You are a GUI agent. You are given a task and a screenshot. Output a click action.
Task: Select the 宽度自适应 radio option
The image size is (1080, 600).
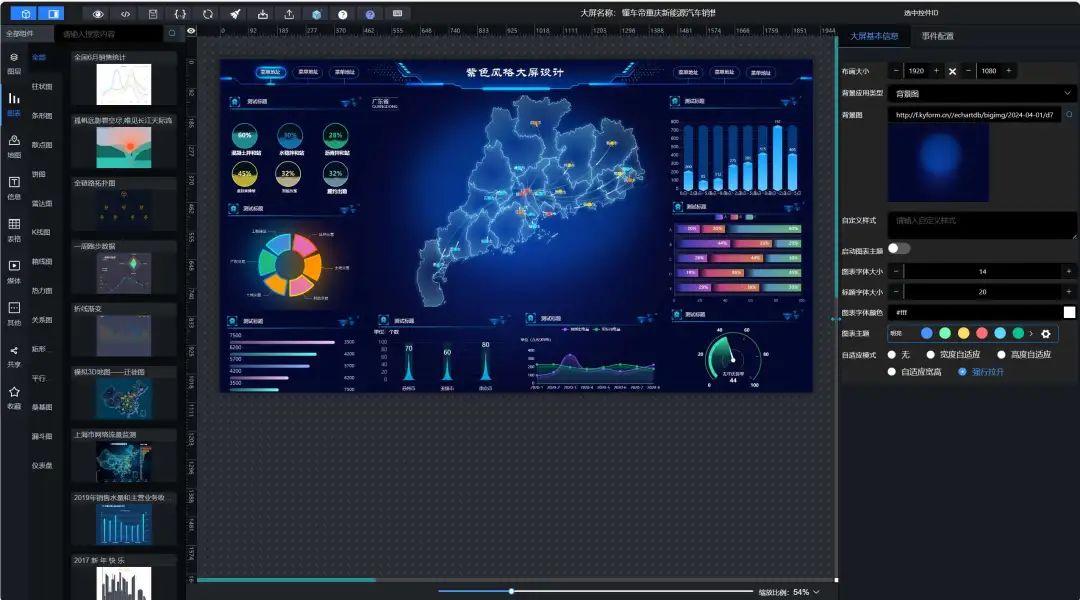coord(931,354)
